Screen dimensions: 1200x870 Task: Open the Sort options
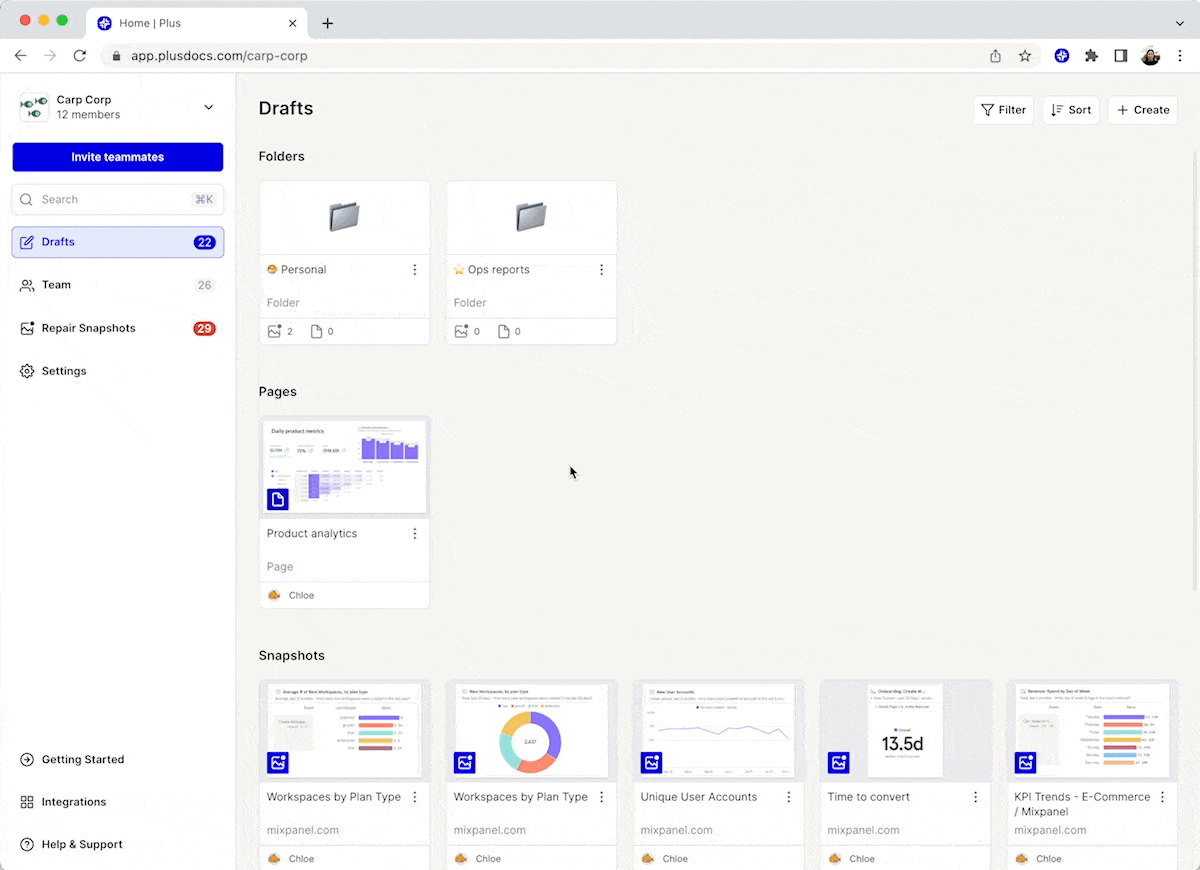[1071, 110]
